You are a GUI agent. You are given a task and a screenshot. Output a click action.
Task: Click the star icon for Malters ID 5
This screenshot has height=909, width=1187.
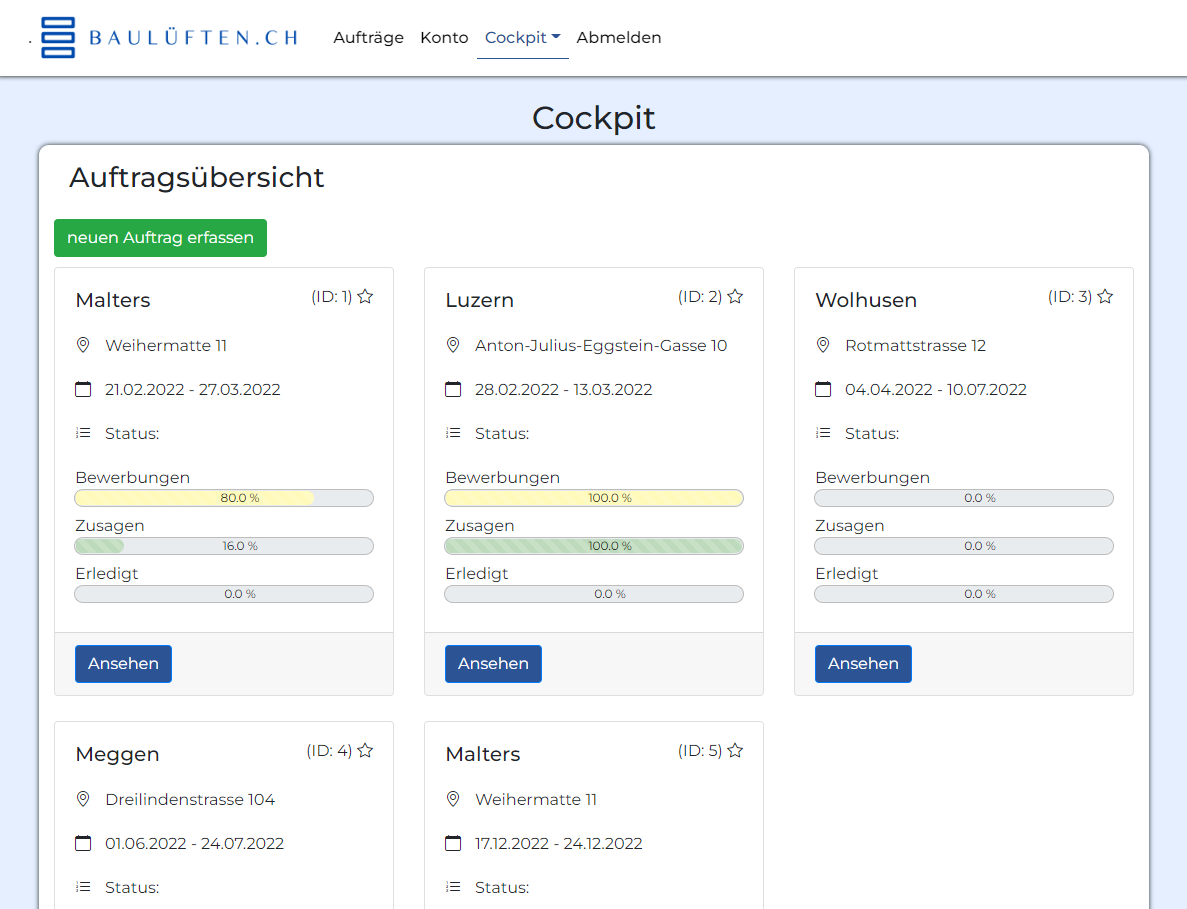[x=735, y=751]
